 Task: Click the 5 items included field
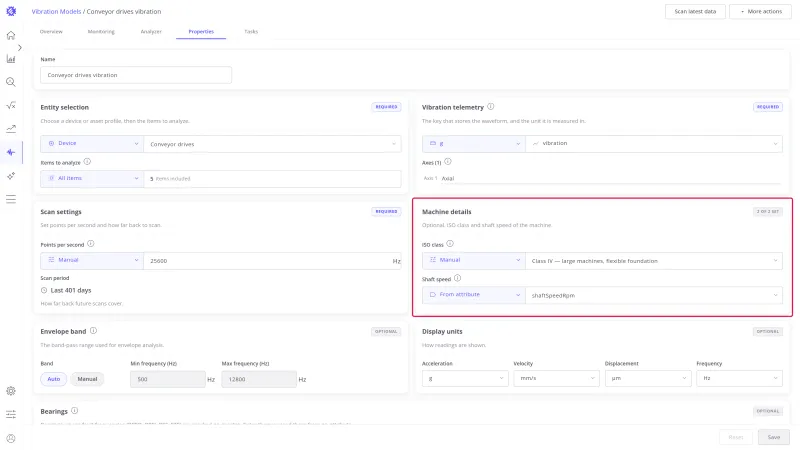pyautogui.click(x=272, y=179)
